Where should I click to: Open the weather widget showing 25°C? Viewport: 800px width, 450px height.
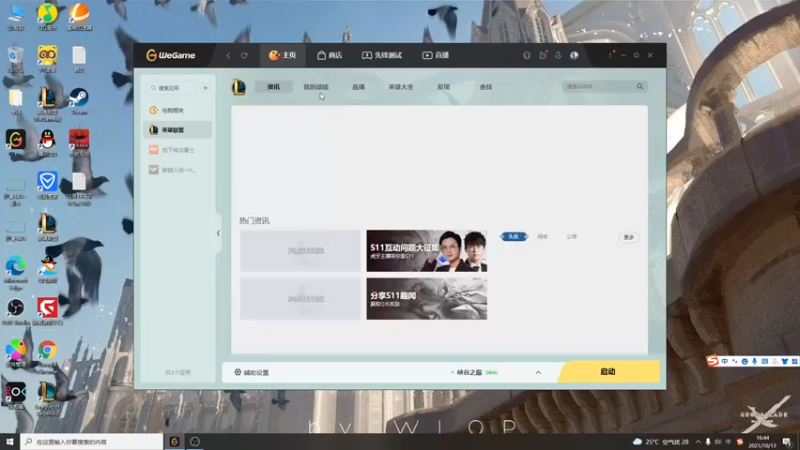pyautogui.click(x=661, y=441)
